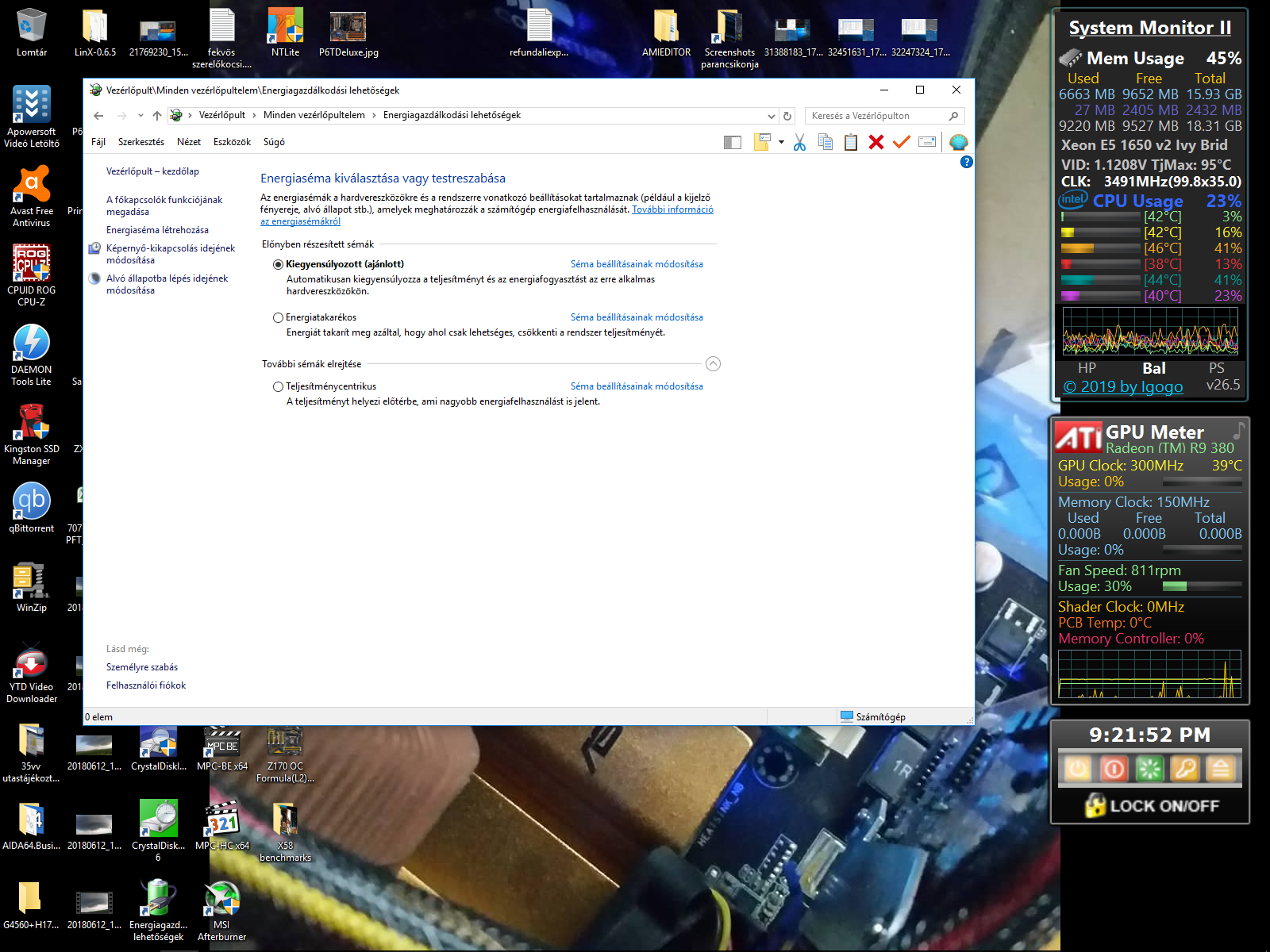Open the Eszközök menu
This screenshot has height=952, width=1270.
(x=232, y=142)
